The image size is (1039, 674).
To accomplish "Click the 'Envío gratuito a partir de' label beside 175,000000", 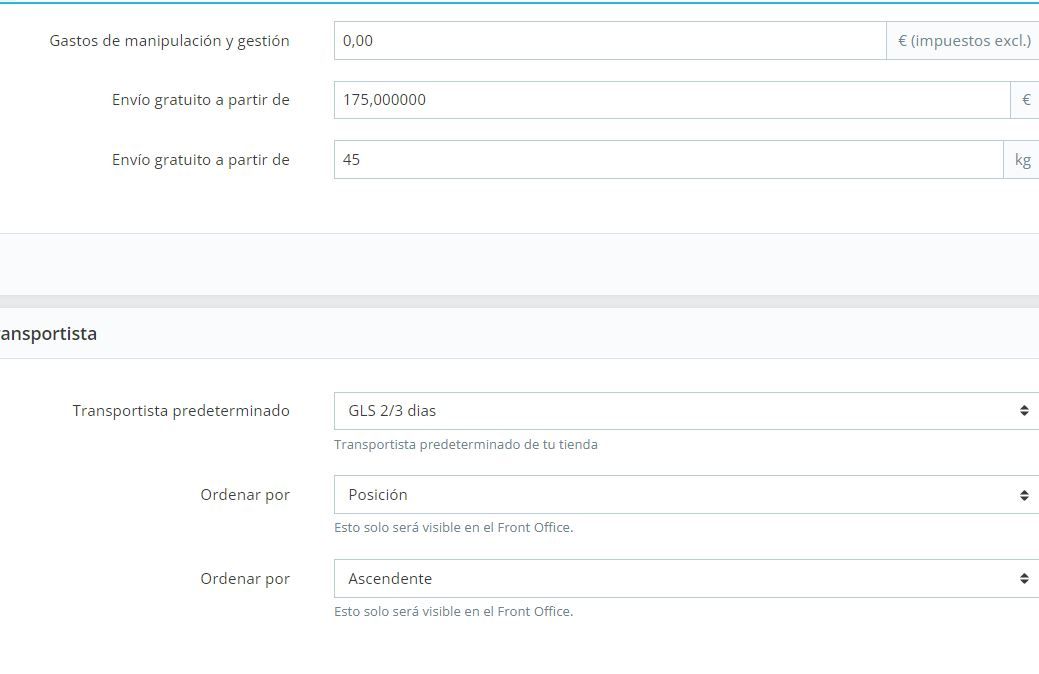I will [201, 100].
